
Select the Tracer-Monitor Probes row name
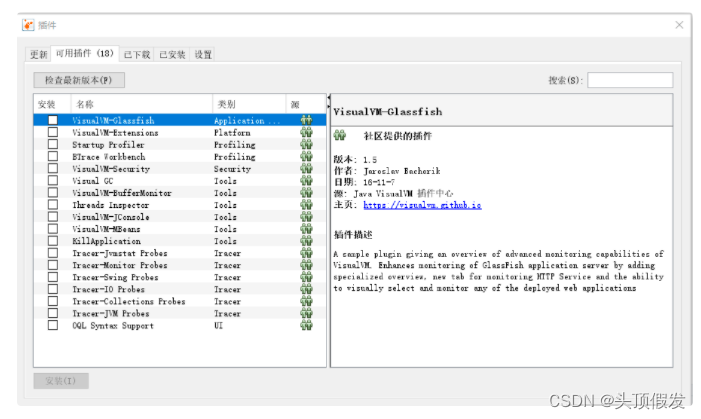coord(120,265)
